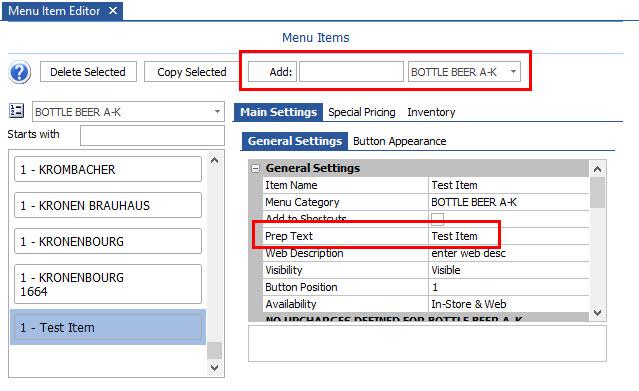639x391 pixels.
Task: Select the Test Item list entry
Action: coord(108,327)
